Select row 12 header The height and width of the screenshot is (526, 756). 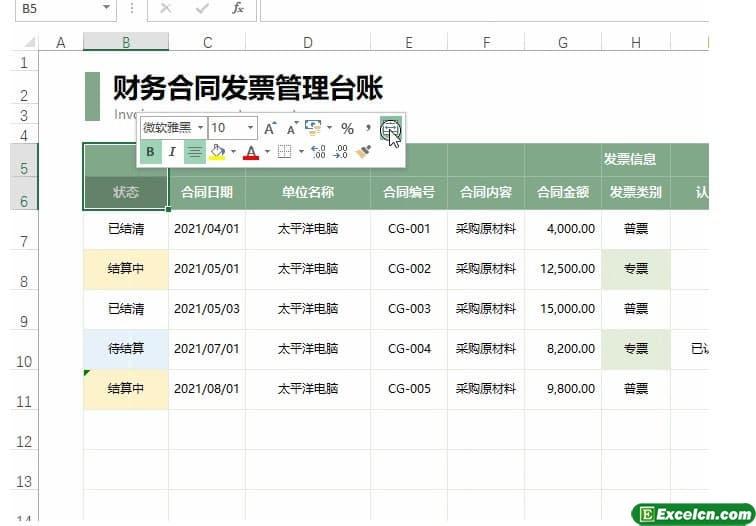[24, 430]
